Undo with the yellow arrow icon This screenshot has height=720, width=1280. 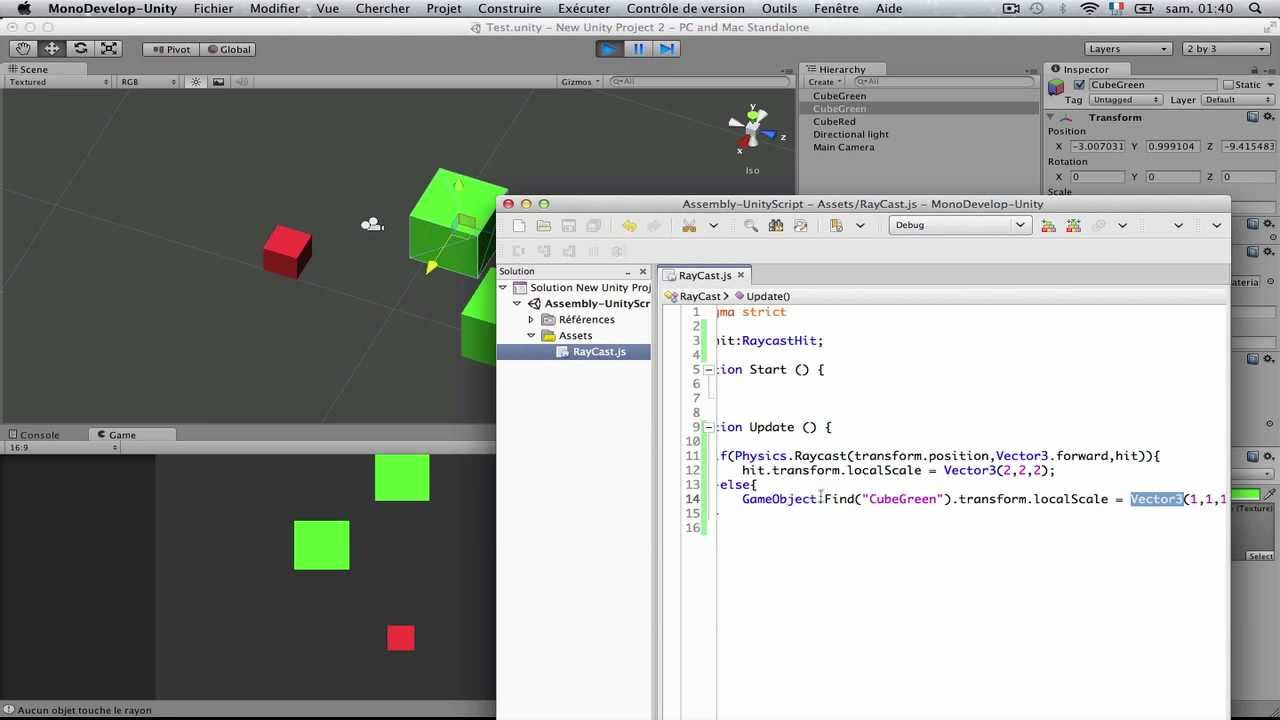tap(629, 226)
